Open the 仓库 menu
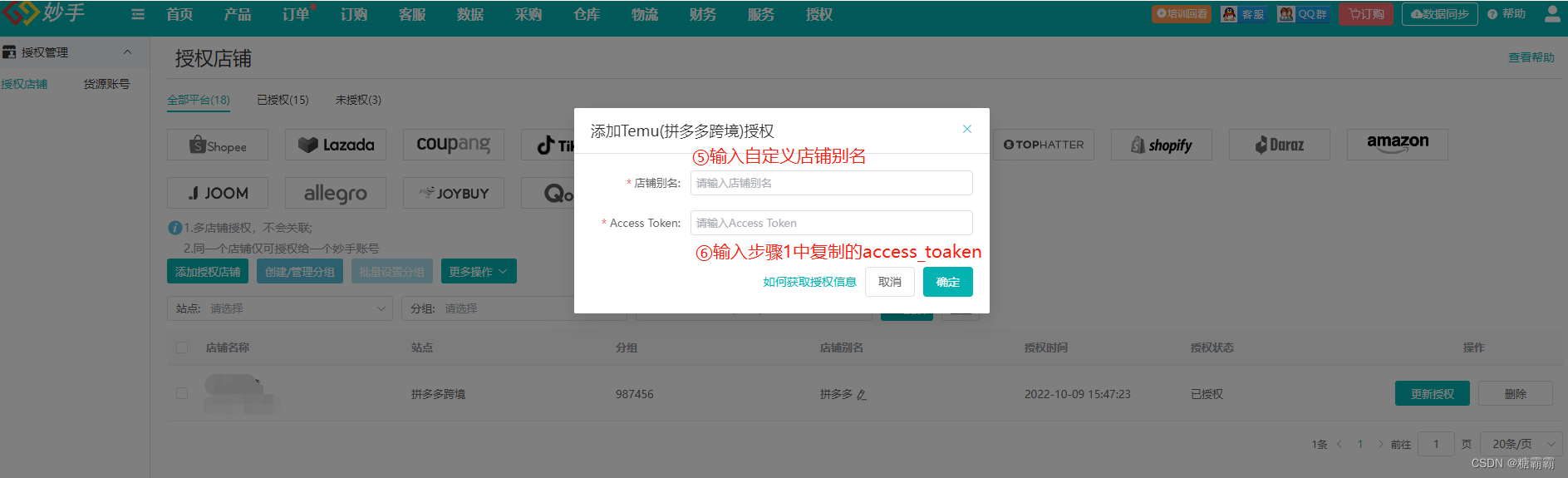Image resolution: width=1568 pixels, height=478 pixels. pyautogui.click(x=587, y=14)
